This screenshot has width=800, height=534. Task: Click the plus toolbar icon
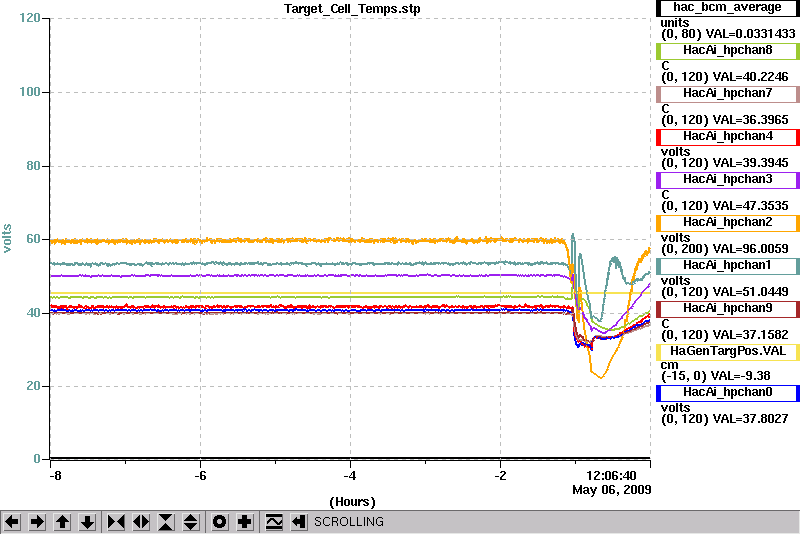(245, 522)
